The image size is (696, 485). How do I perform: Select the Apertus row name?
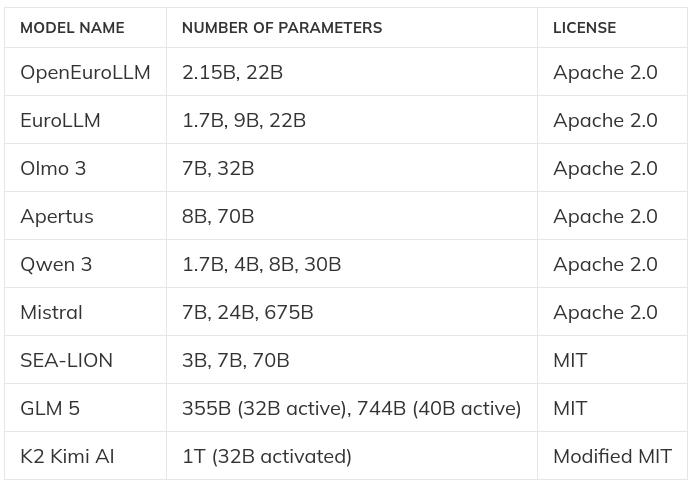tap(57, 216)
